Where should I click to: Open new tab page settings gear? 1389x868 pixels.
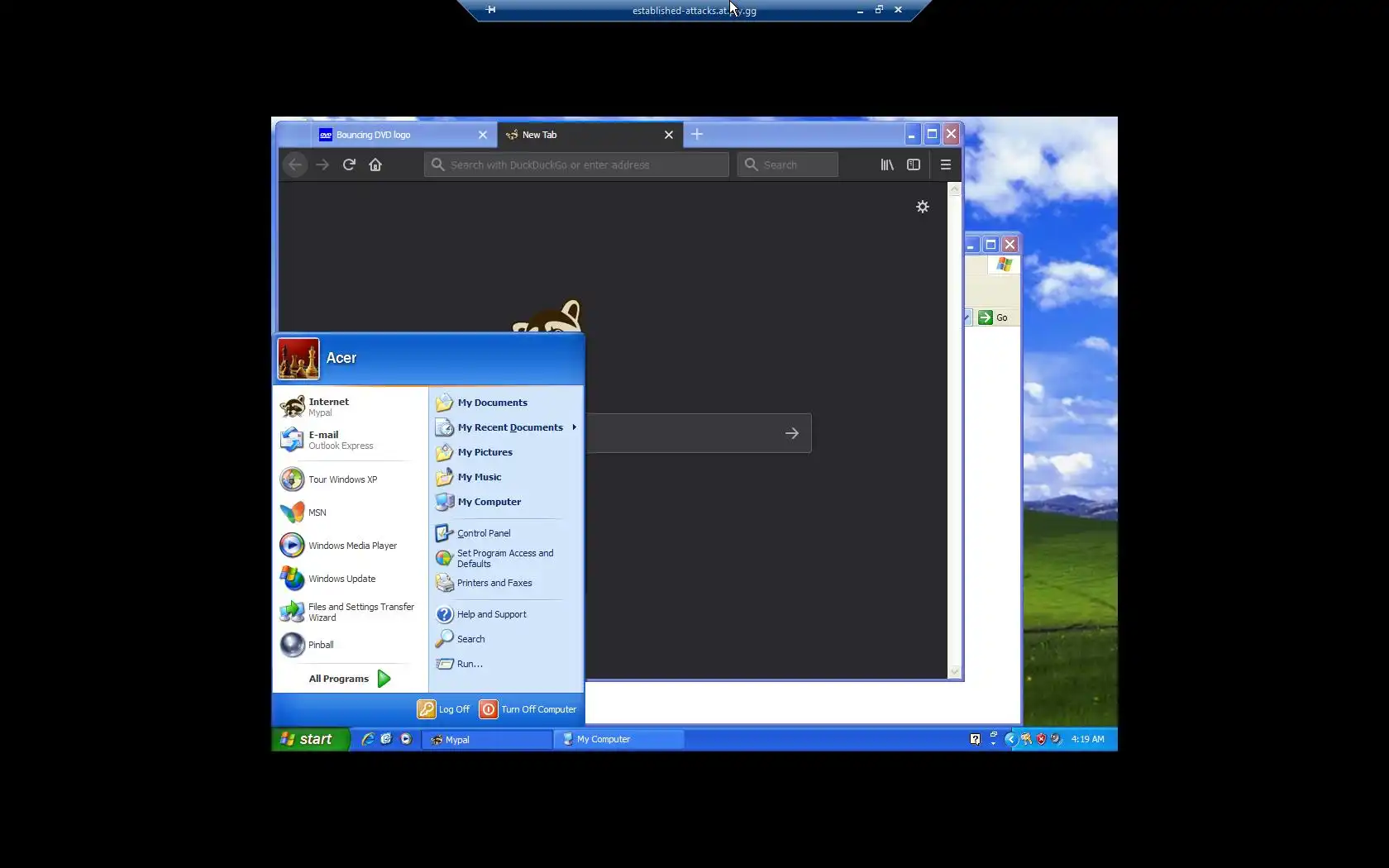(923, 207)
